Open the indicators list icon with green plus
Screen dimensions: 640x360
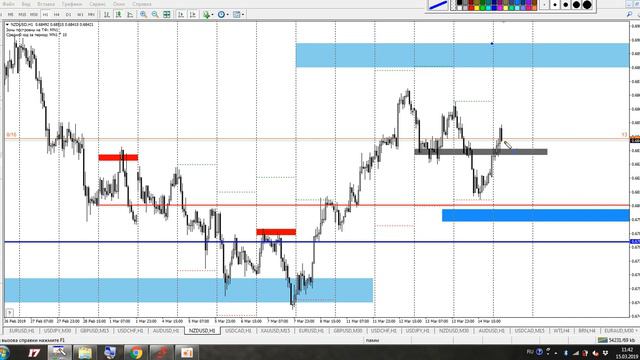[206, 14]
